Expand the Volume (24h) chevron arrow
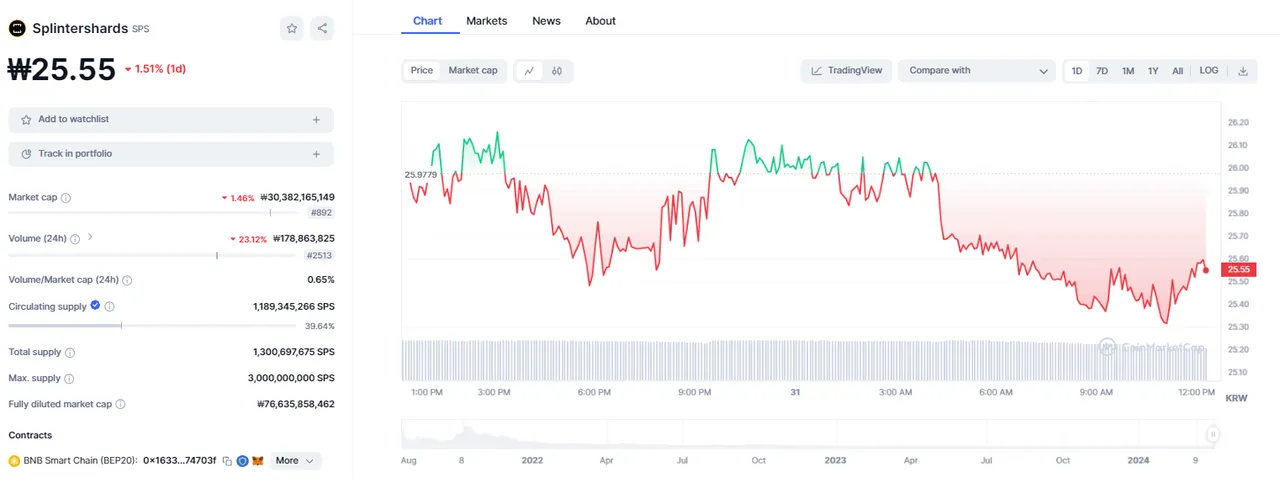The height and width of the screenshot is (479, 1280). (x=90, y=238)
